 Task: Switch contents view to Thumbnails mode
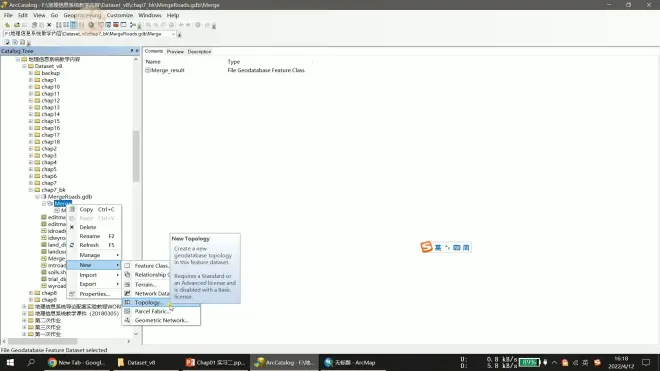coord(81,25)
